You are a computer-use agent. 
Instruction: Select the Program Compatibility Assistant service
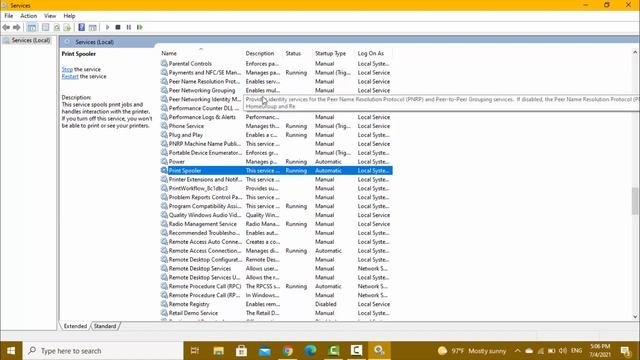pyautogui.click(x=276, y=206)
